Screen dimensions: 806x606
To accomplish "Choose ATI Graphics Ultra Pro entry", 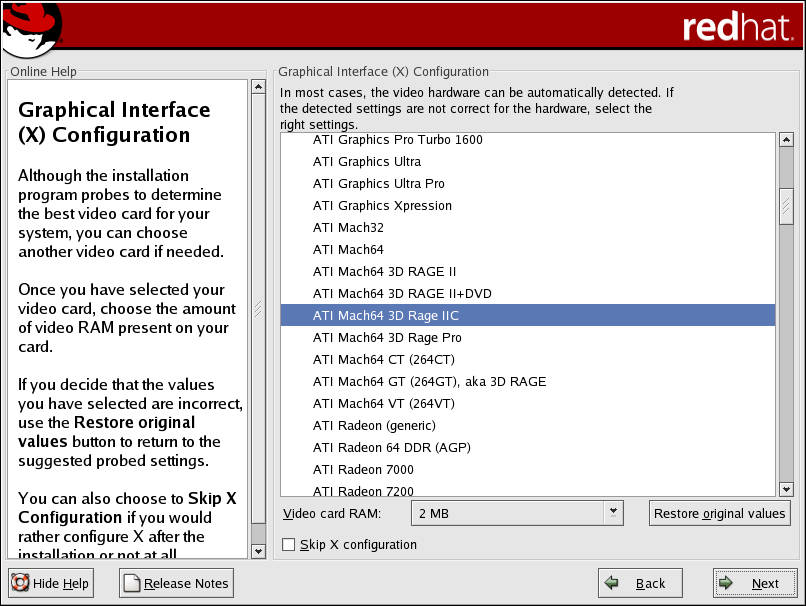I will (x=379, y=184).
